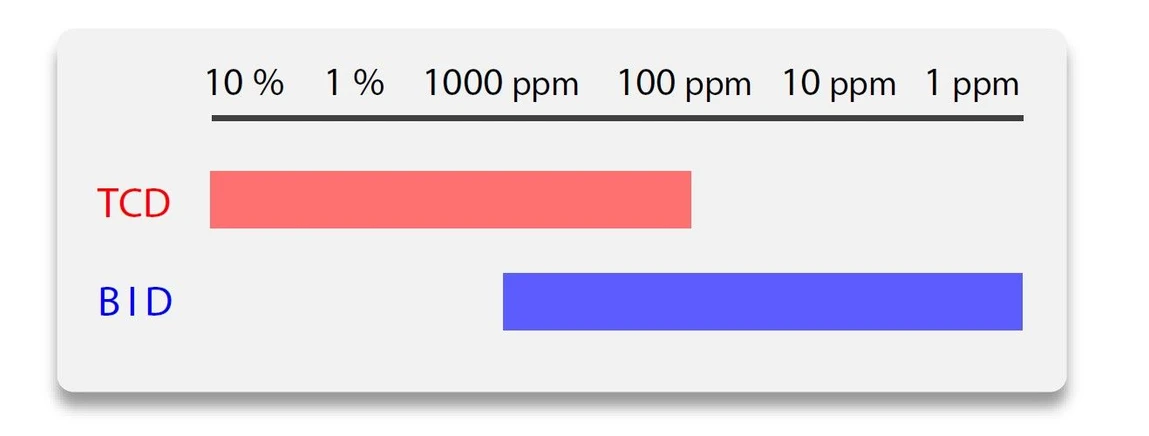Click the "10 %" scale label
Viewport: 1149px width, 436px height.
[x=245, y=83]
